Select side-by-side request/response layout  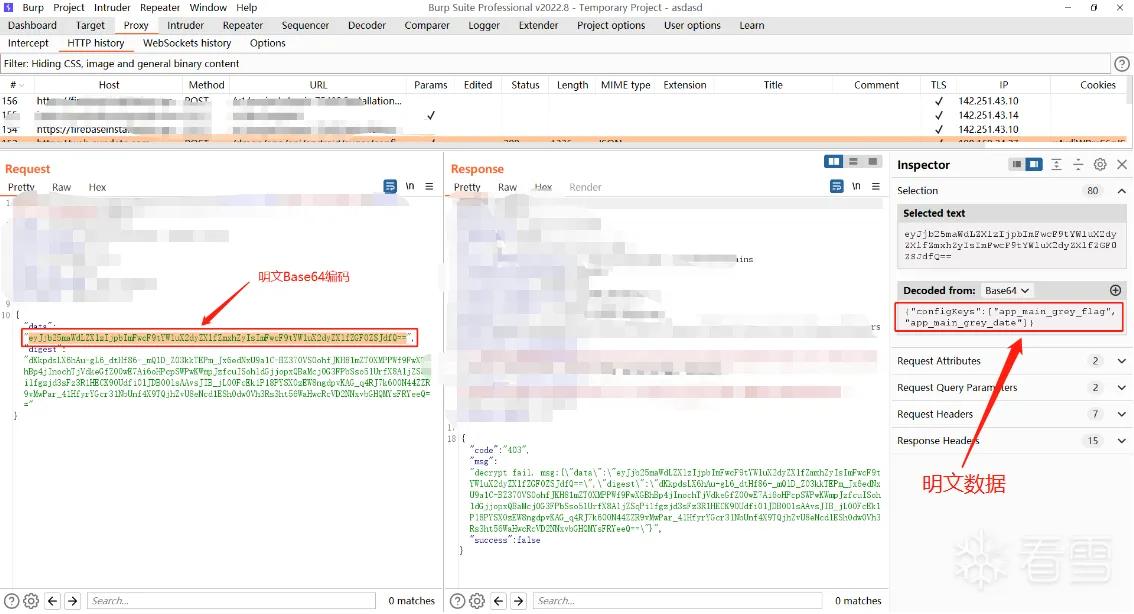click(x=834, y=161)
